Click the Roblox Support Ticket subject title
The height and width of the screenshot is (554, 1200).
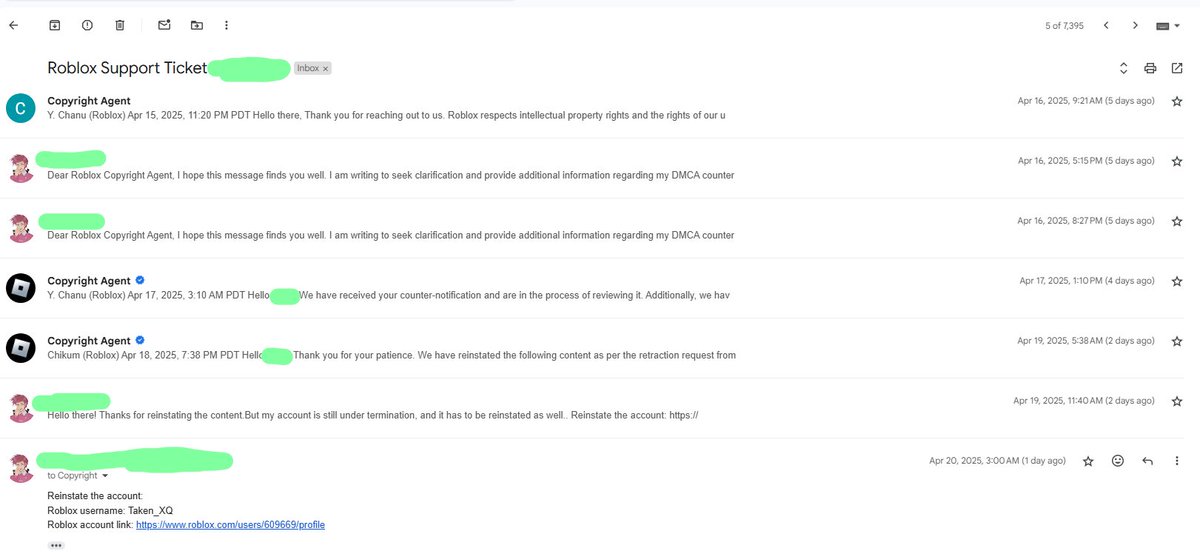[127, 68]
